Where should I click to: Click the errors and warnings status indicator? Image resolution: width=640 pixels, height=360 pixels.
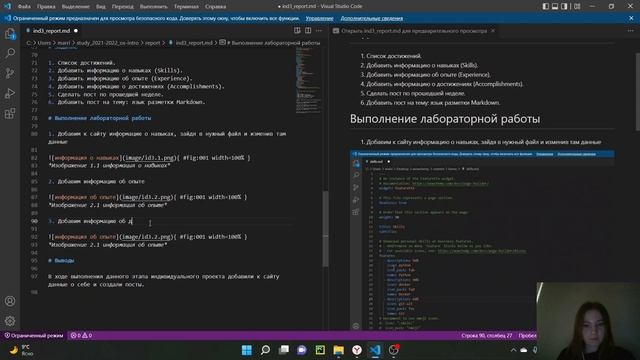[81, 336]
